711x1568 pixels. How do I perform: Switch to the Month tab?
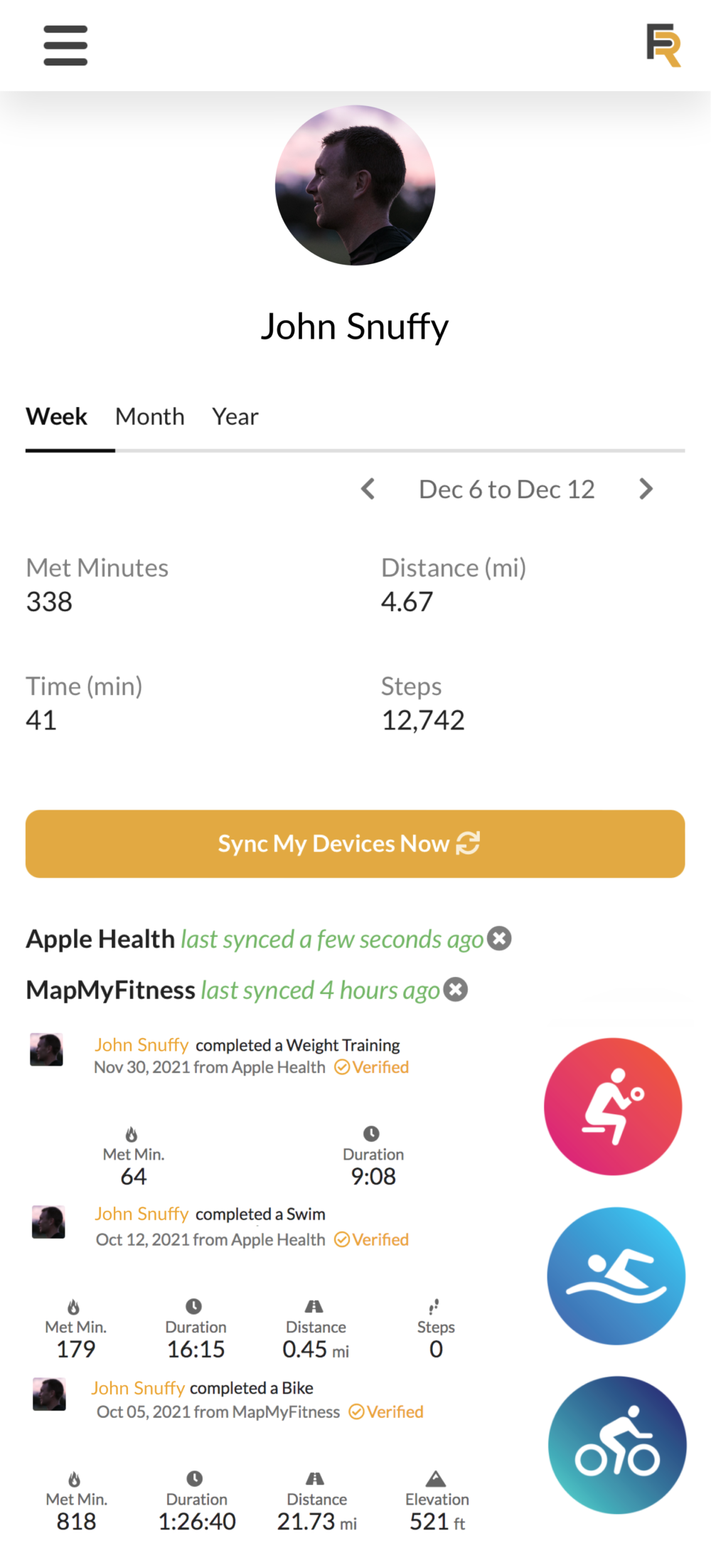149,416
